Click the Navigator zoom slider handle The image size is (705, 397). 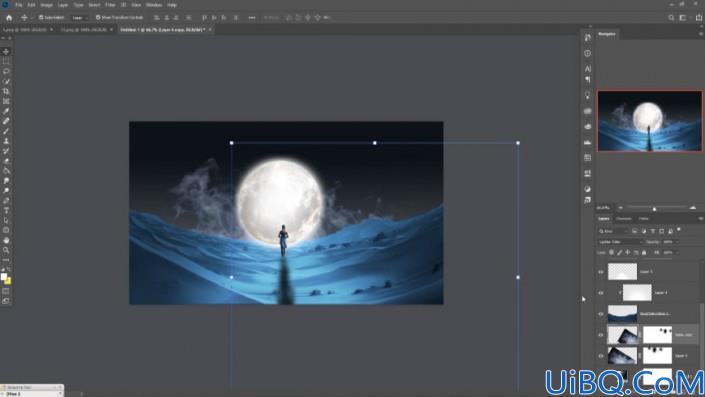coord(654,209)
